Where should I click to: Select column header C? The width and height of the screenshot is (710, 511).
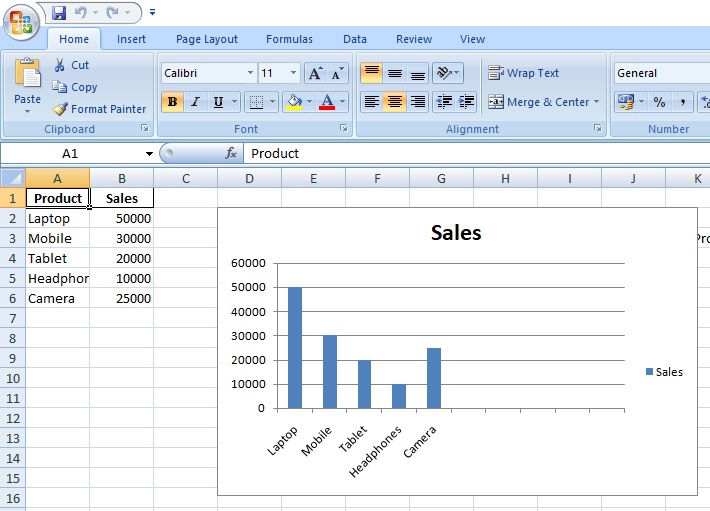click(186, 178)
